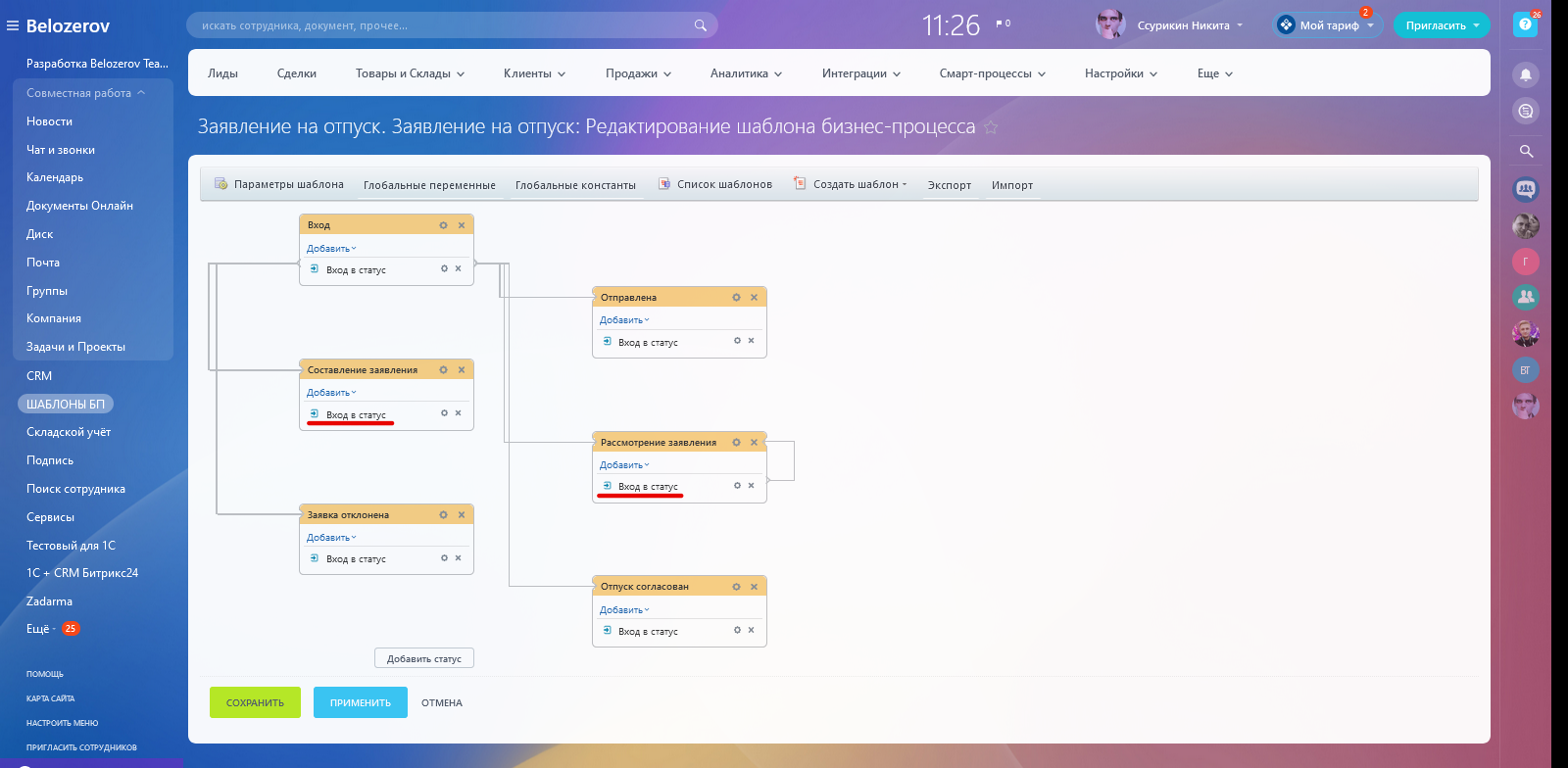Open ШАБЛОНЫ БП sidebar item
Screen dimensions: 1568x768
66,404
